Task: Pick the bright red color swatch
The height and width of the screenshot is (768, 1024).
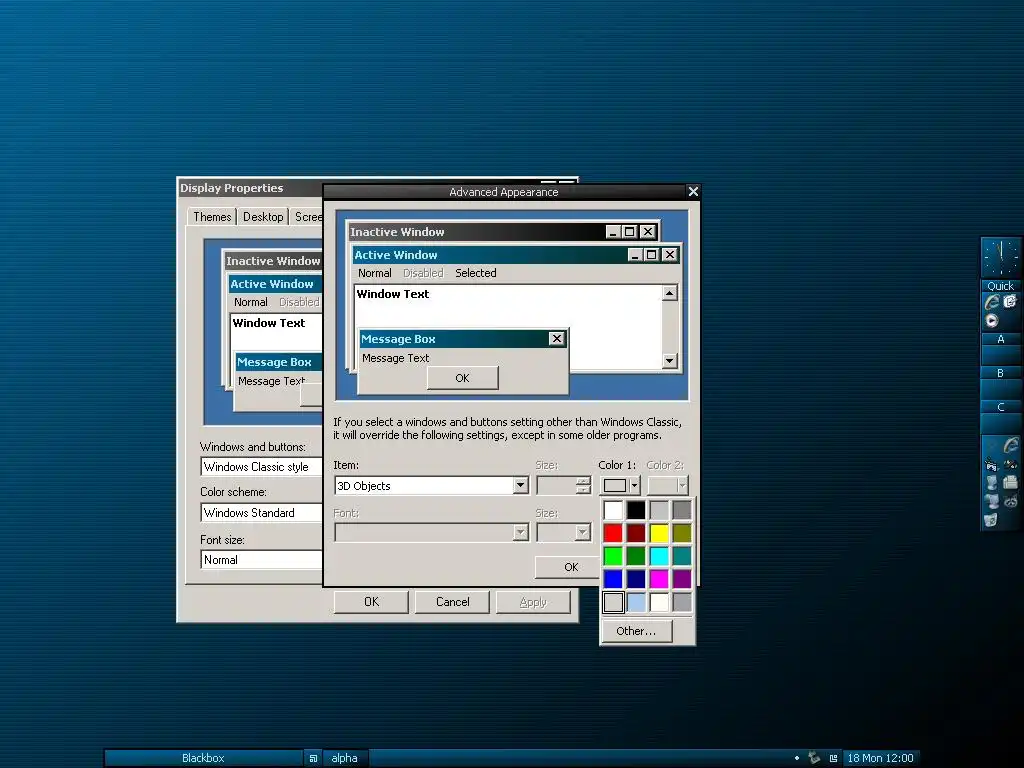Action: [613, 533]
